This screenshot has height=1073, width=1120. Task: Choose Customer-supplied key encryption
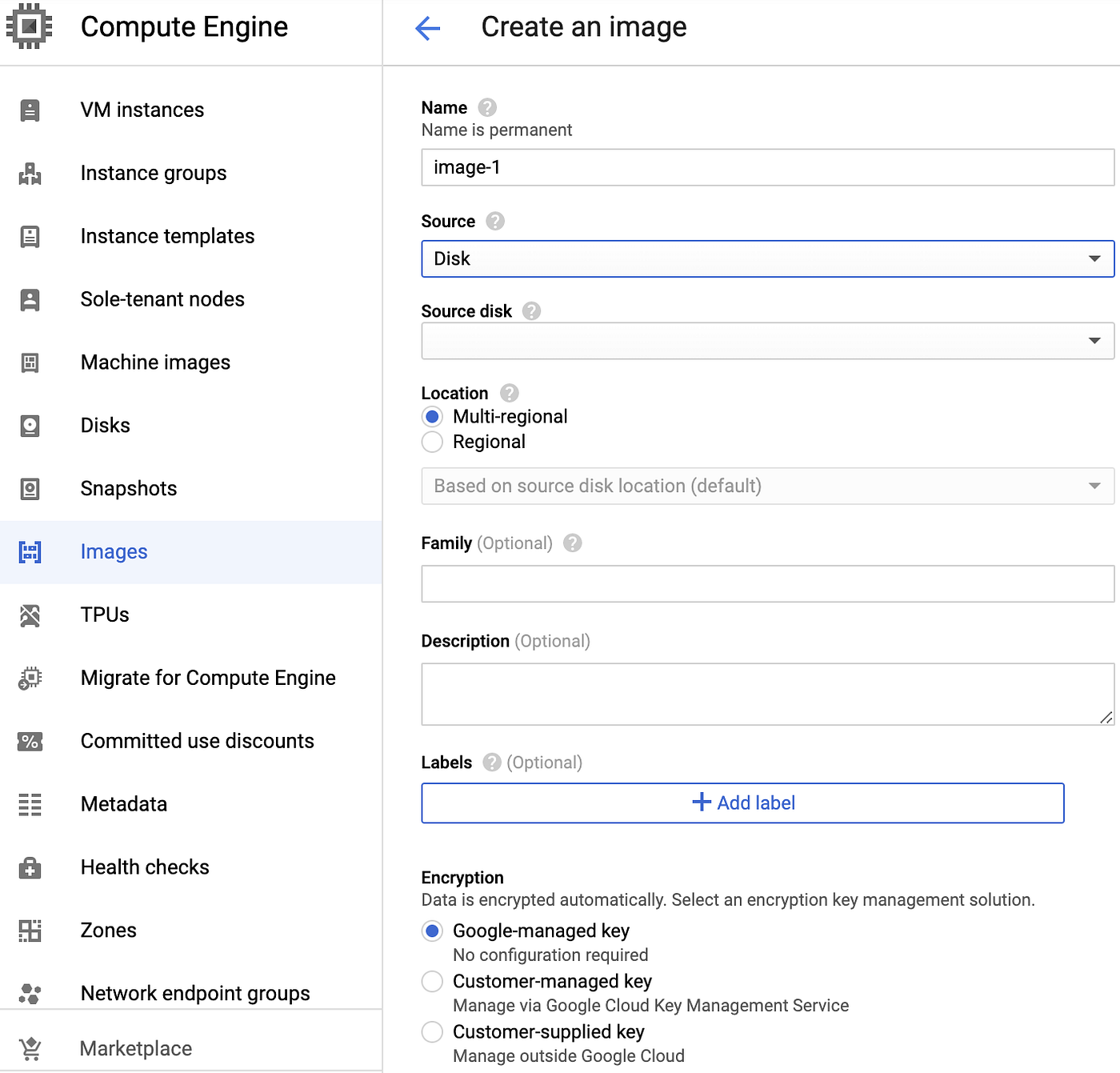point(432,1032)
